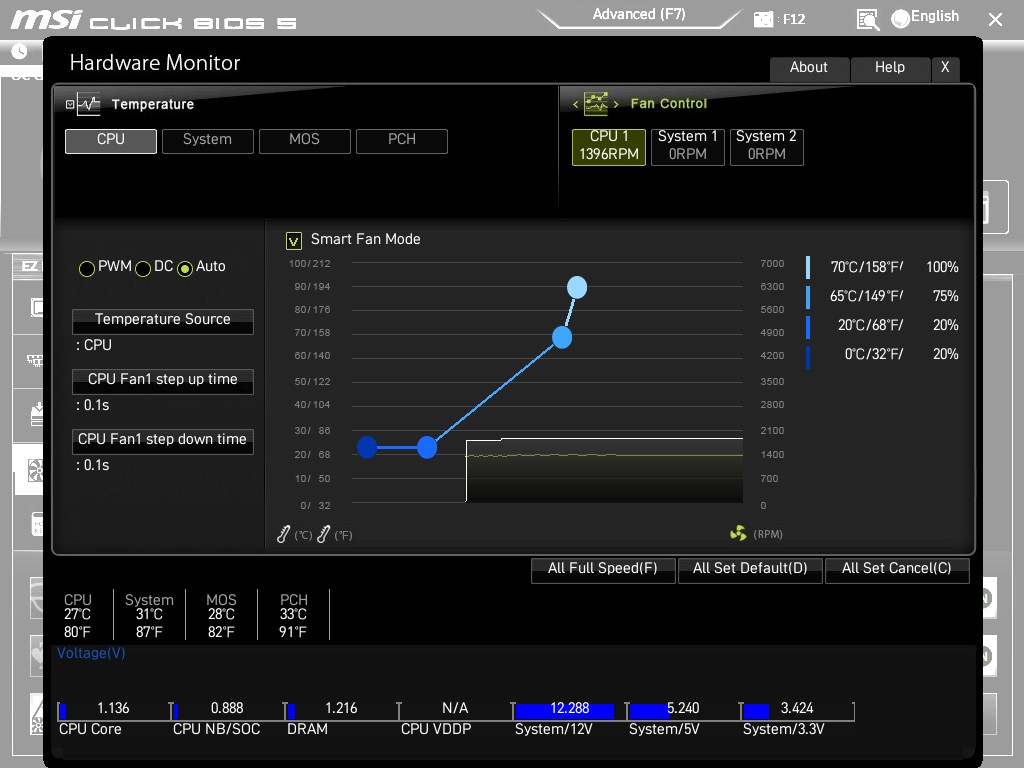The image size is (1024, 768).
Task: Click the System/12V 12.288 voltage bar
Action: pyautogui.click(x=568, y=711)
